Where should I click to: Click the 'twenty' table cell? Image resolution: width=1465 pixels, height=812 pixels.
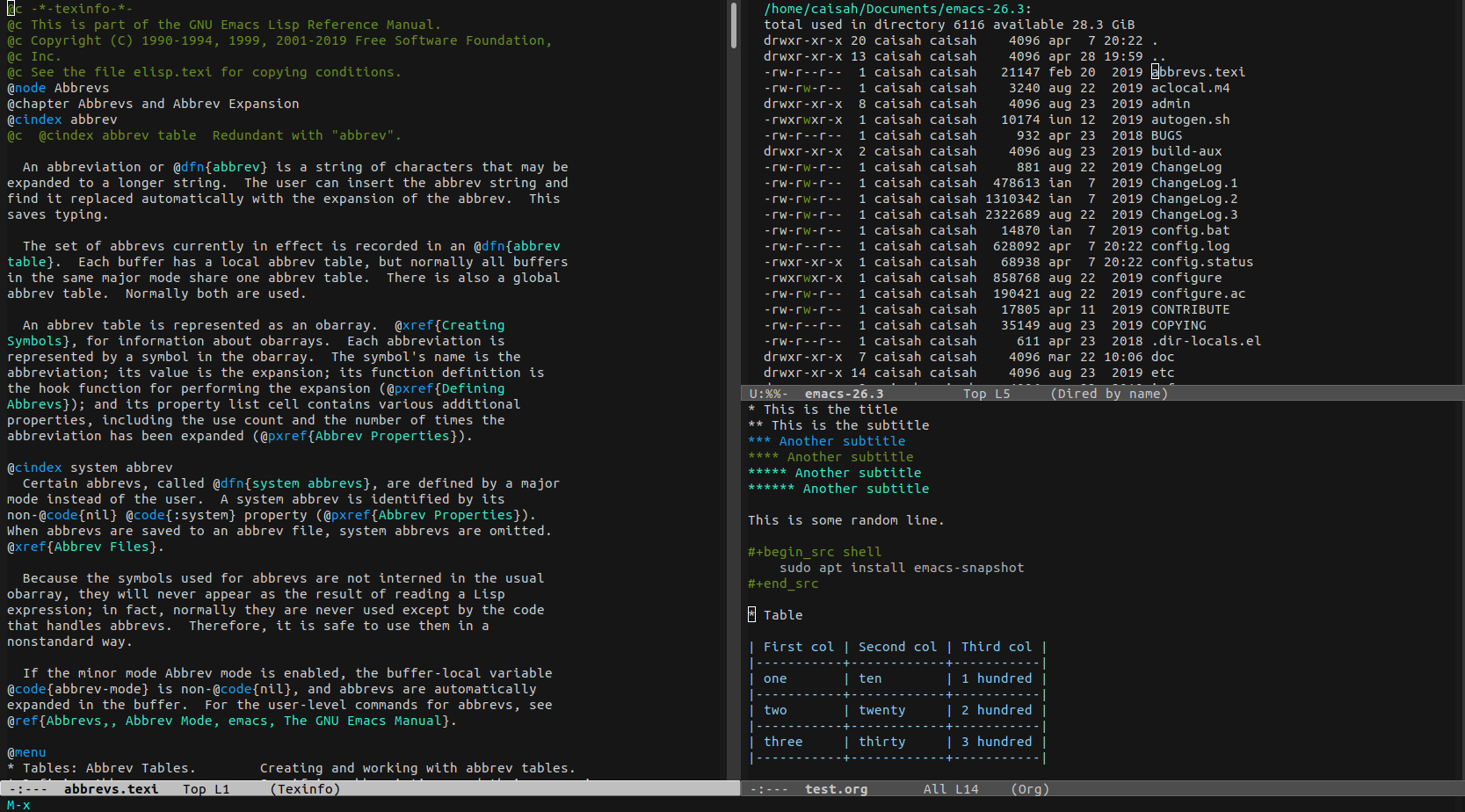[x=881, y=710]
